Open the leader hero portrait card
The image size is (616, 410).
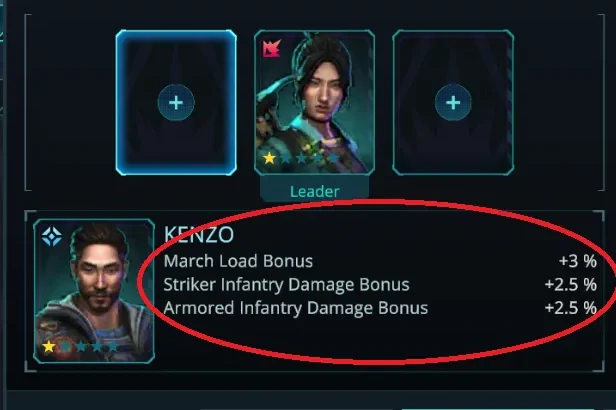point(314,102)
